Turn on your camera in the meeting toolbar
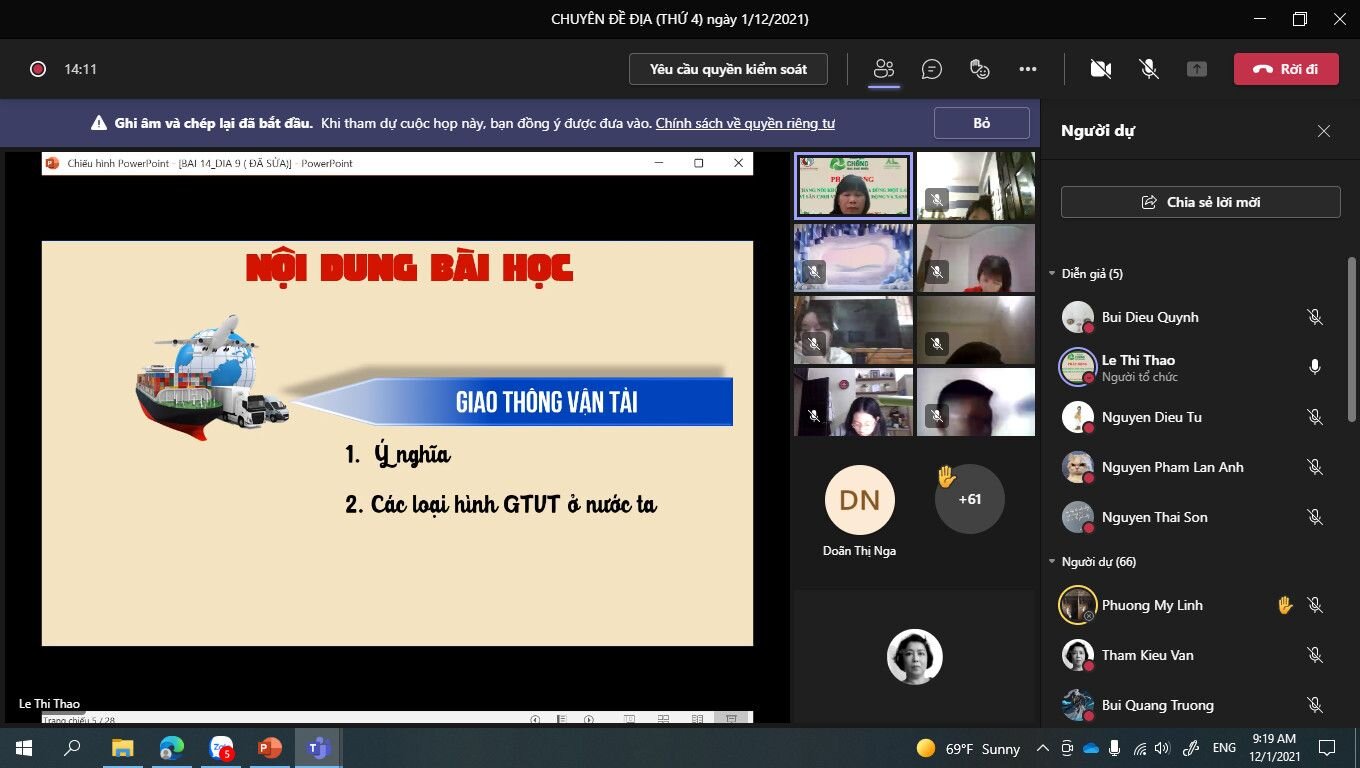 pyautogui.click(x=1100, y=69)
